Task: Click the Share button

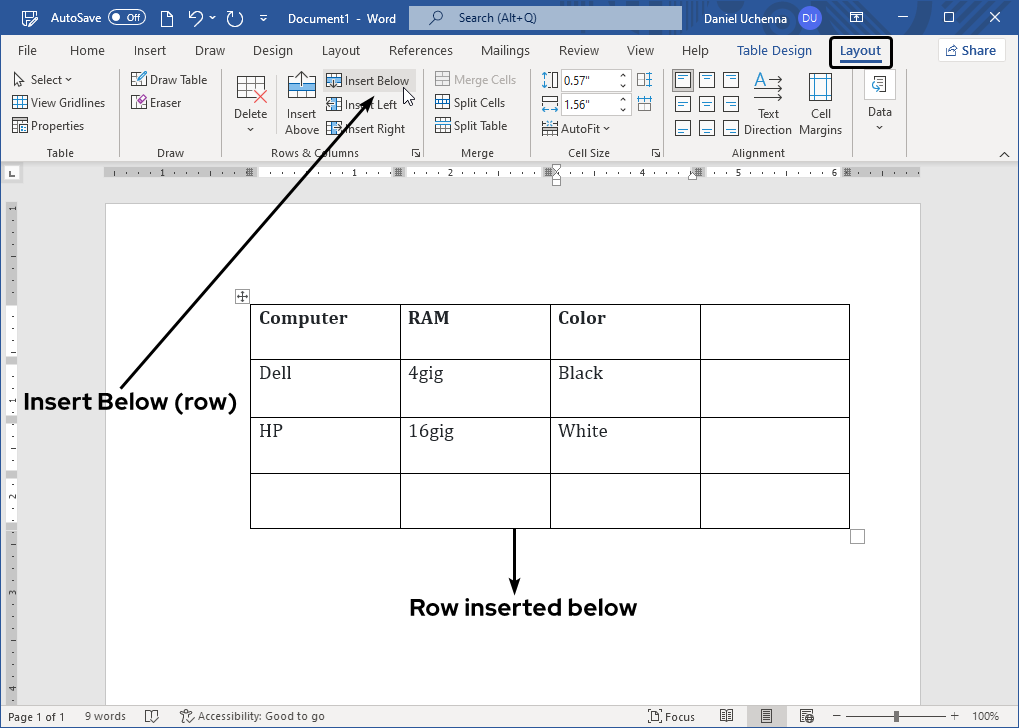Action: 969,51
